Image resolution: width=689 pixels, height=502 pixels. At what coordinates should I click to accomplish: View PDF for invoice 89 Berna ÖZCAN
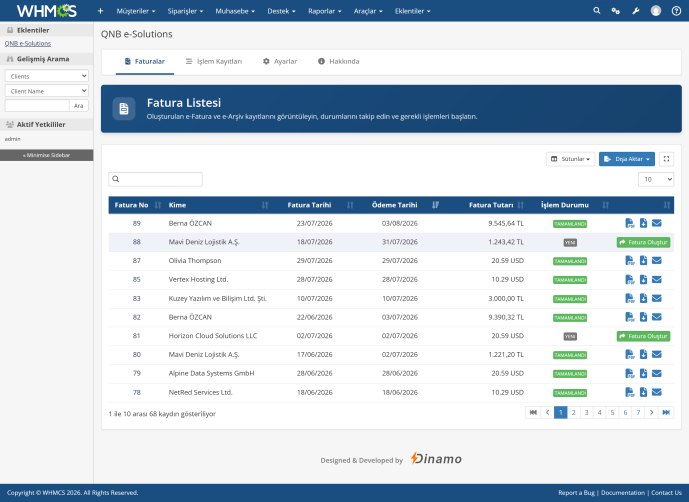pos(630,223)
